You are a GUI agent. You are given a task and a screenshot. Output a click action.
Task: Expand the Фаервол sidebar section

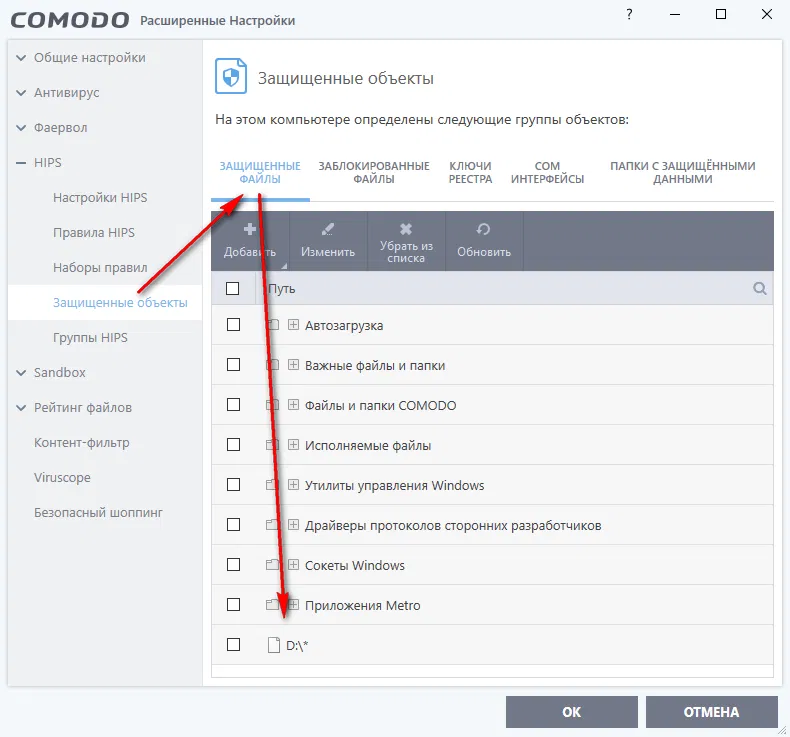pyautogui.click(x=21, y=128)
